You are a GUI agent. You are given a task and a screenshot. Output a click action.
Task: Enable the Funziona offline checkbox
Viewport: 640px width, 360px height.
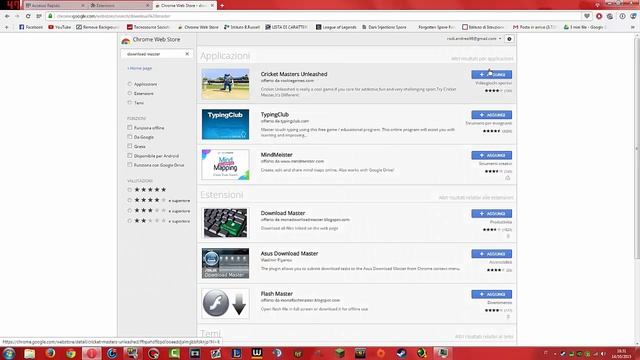[x=130, y=128]
